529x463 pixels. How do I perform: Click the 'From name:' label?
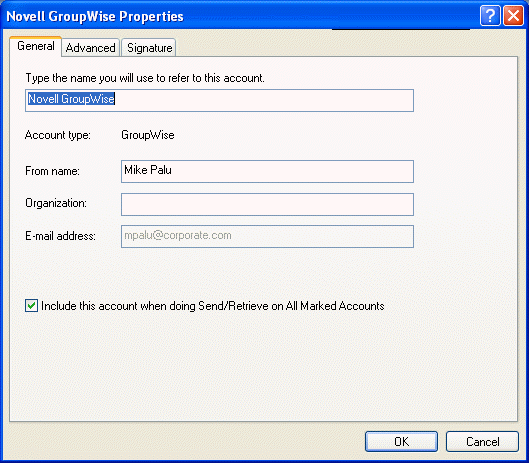pos(52,171)
